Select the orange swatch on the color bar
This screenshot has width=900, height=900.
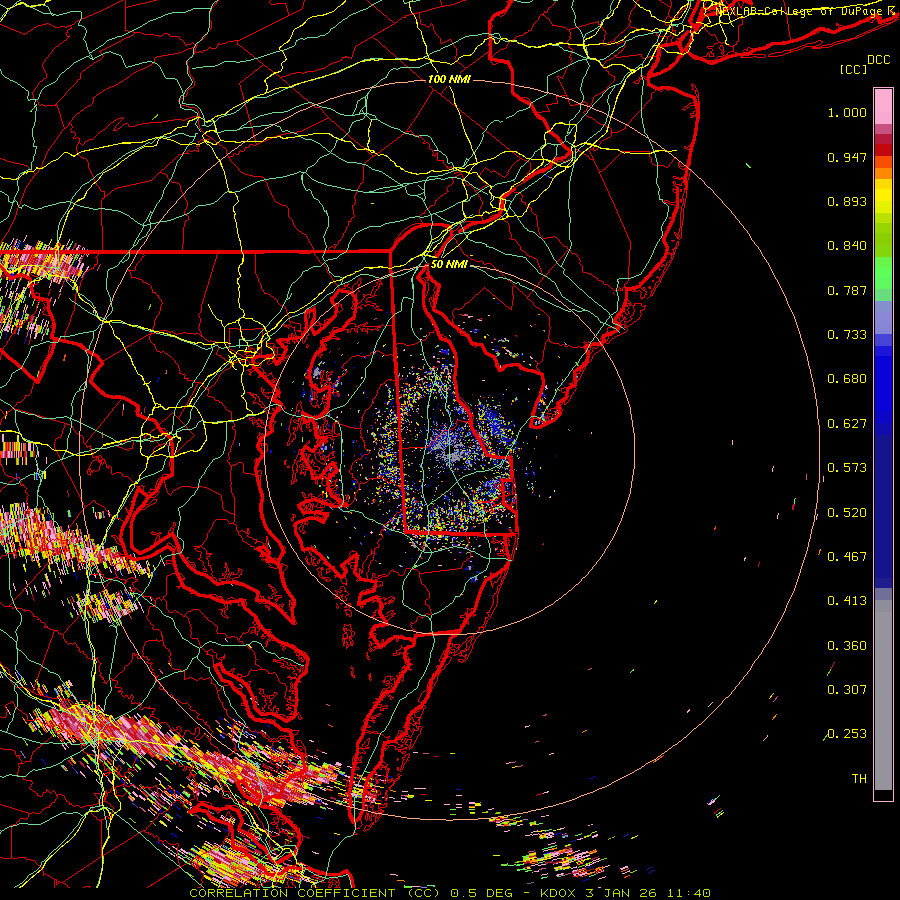point(883,173)
